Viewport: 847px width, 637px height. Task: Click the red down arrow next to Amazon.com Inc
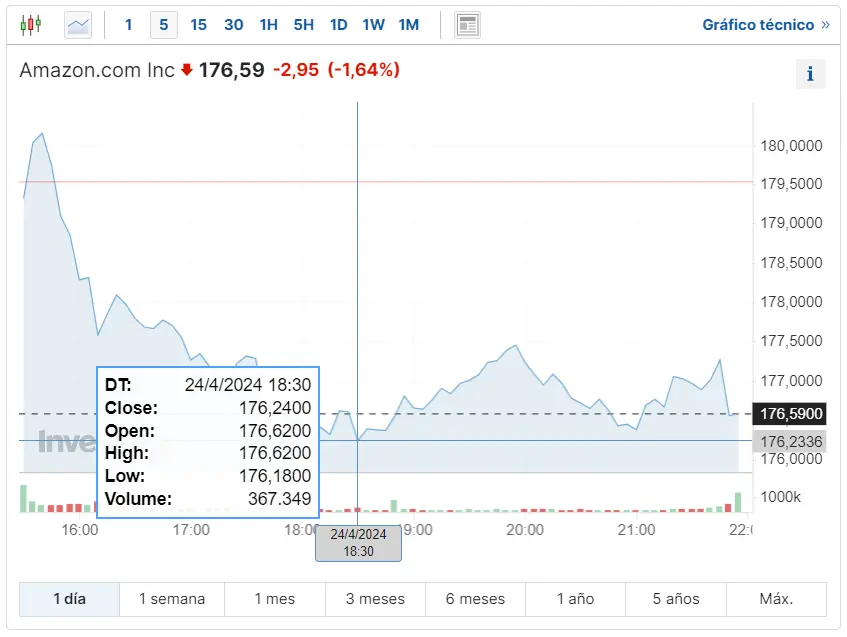coord(186,70)
